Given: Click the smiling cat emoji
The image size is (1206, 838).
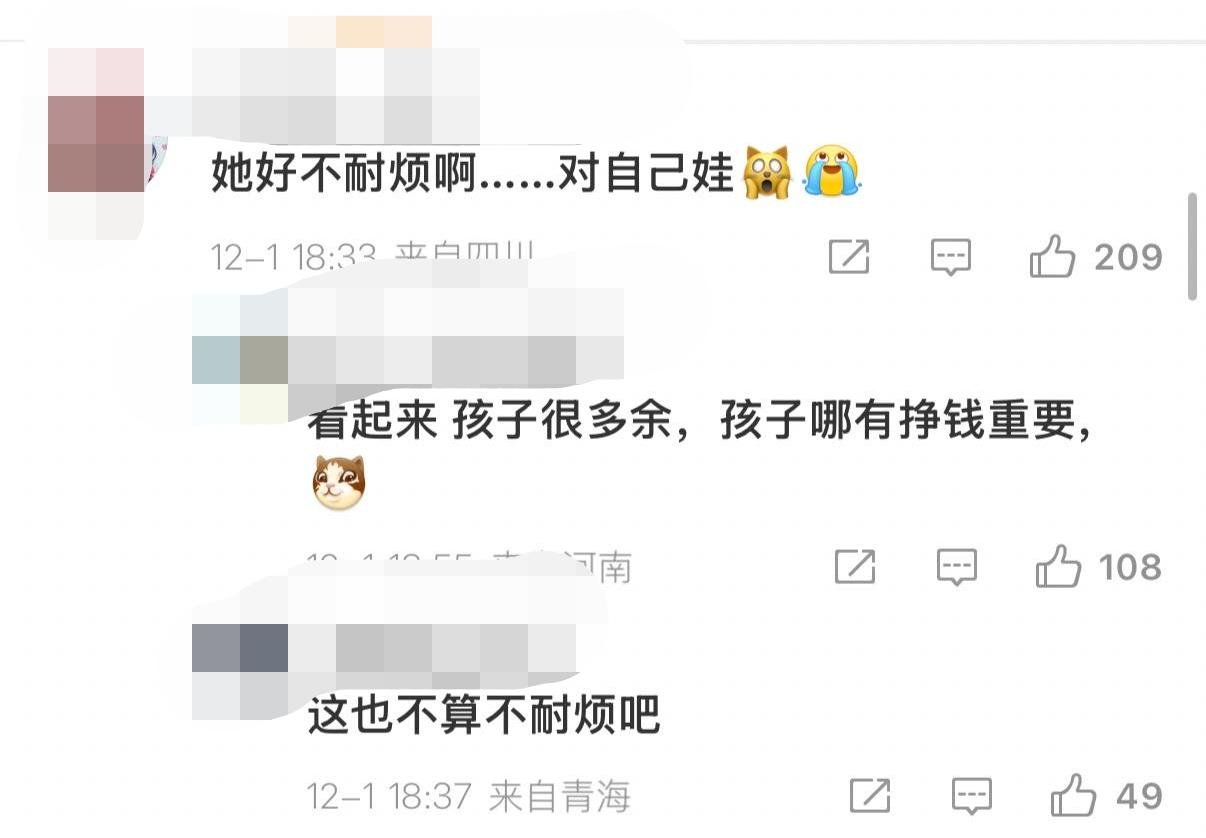Looking at the screenshot, I should pyautogui.click(x=339, y=482).
